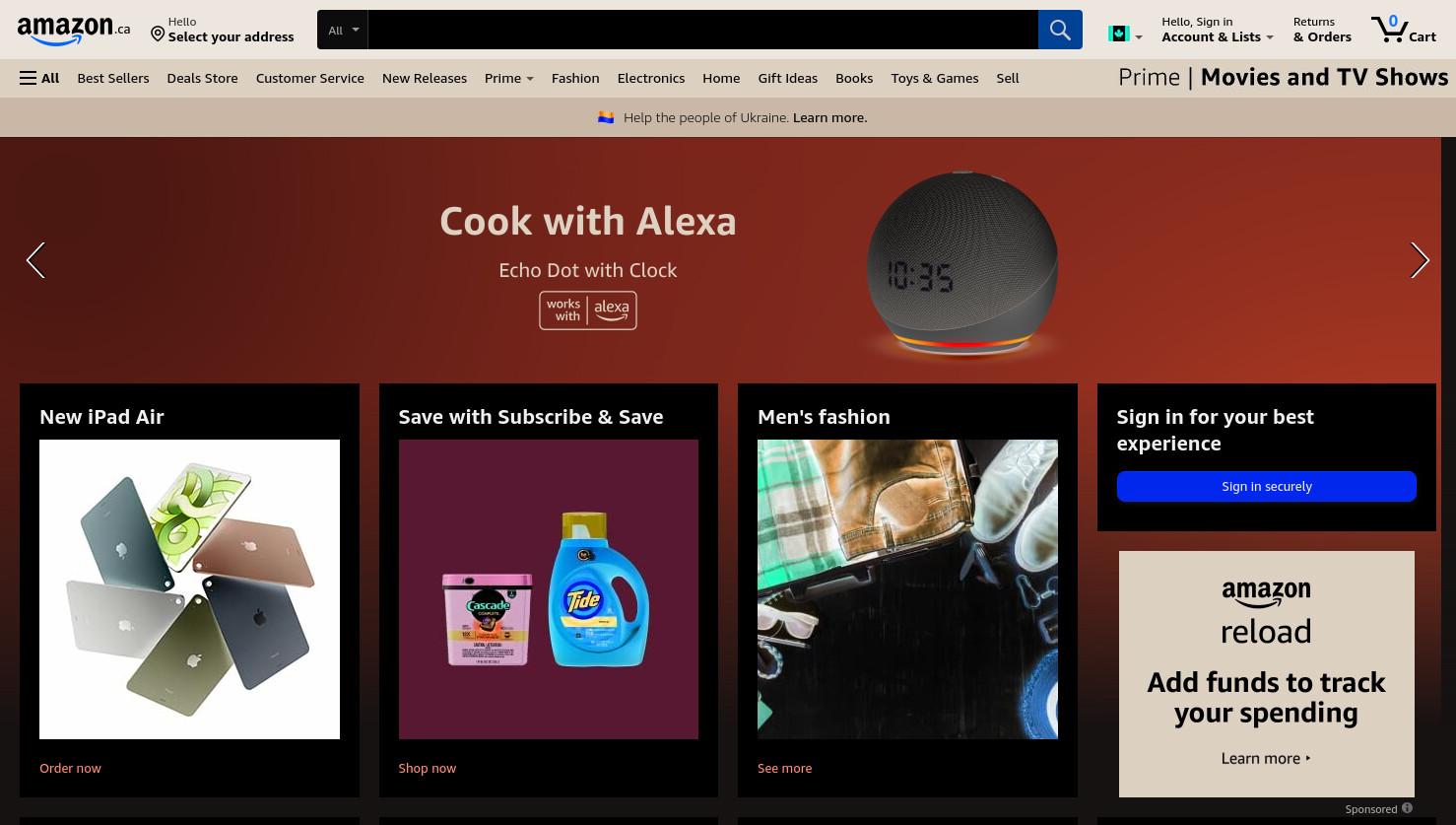Click the Amazon.ca logo

pyautogui.click(x=74, y=31)
